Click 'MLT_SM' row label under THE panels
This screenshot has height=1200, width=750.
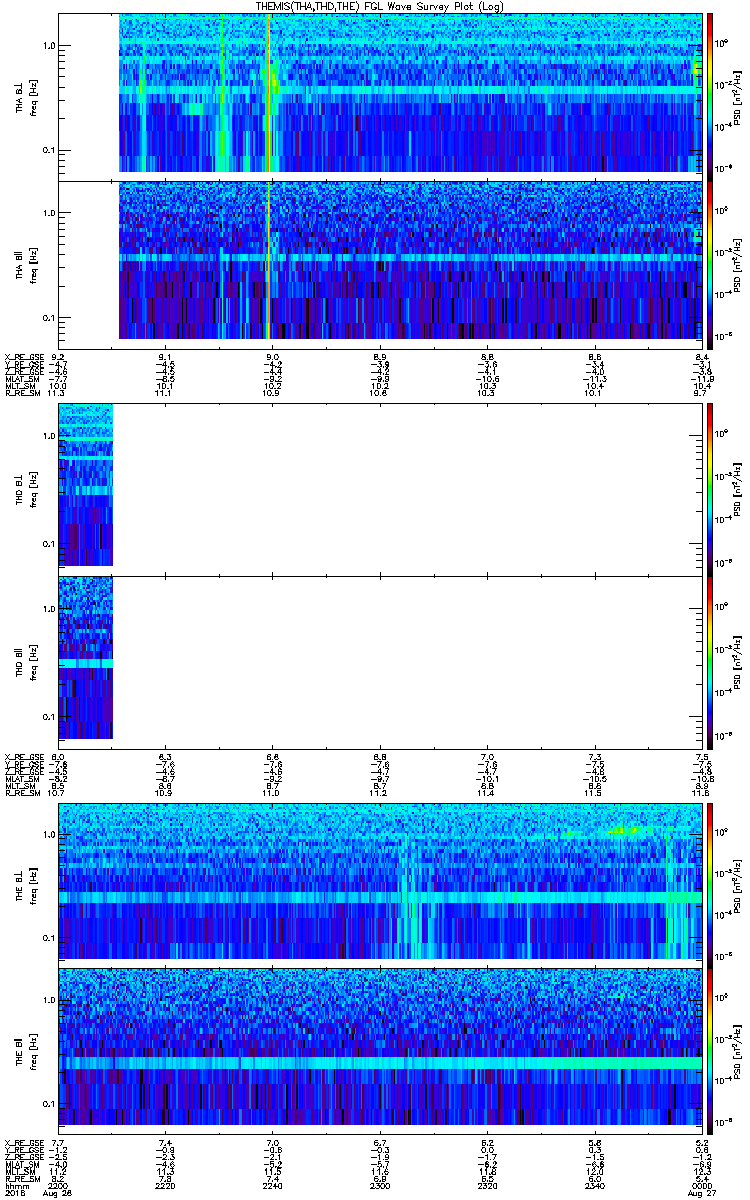(19, 1172)
